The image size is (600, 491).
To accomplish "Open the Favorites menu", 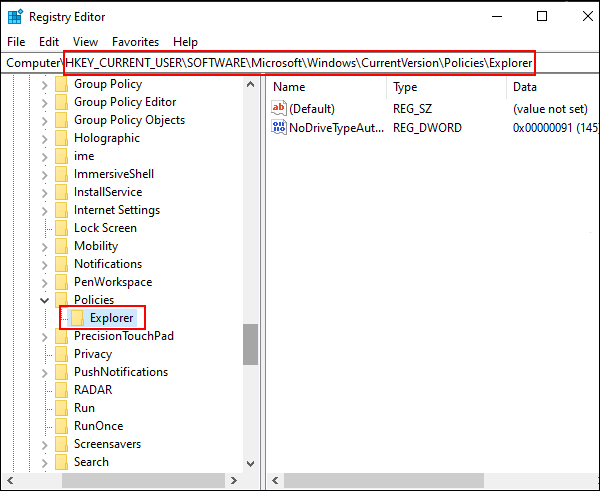I will point(135,42).
